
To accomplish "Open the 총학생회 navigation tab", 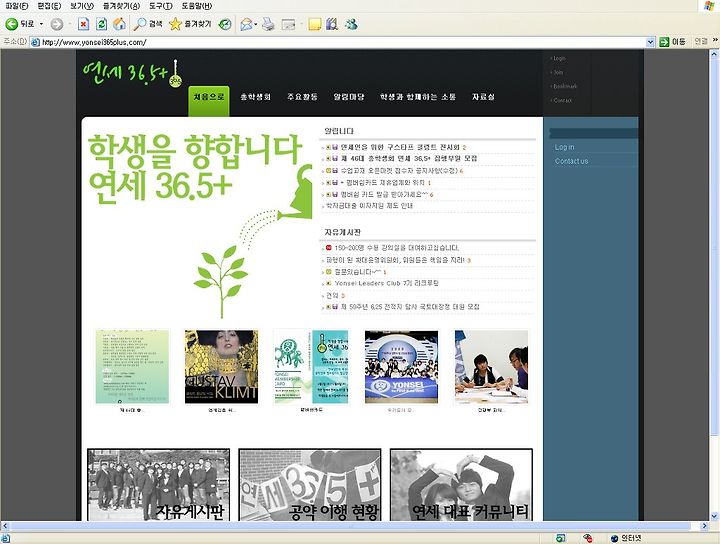I will point(256,97).
